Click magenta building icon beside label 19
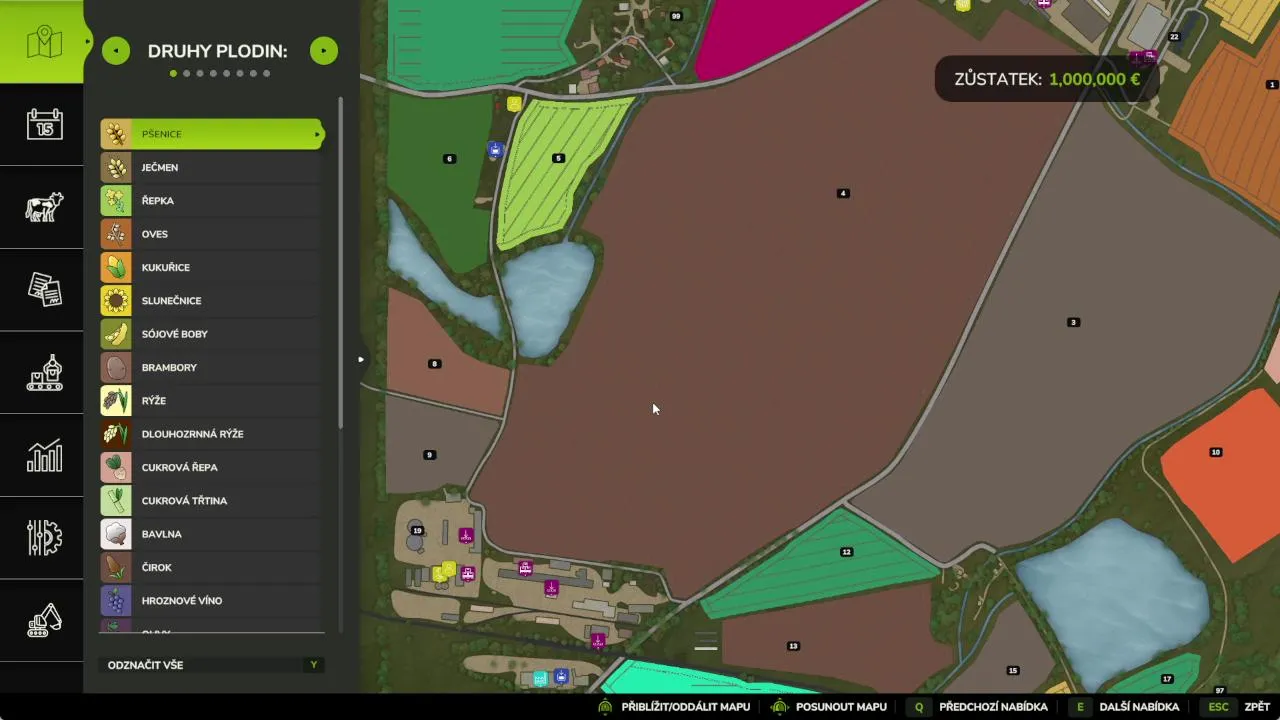The image size is (1280, 720). click(466, 535)
